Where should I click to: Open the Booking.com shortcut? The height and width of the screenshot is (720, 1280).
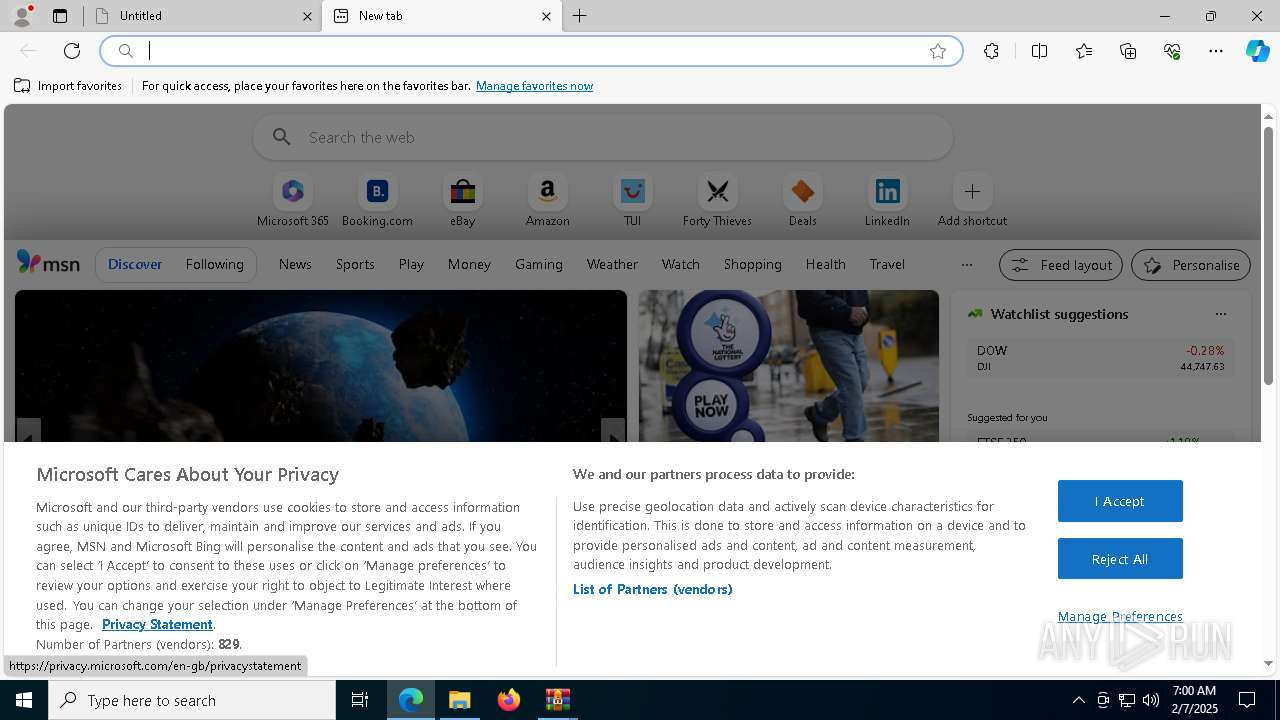tap(377, 200)
